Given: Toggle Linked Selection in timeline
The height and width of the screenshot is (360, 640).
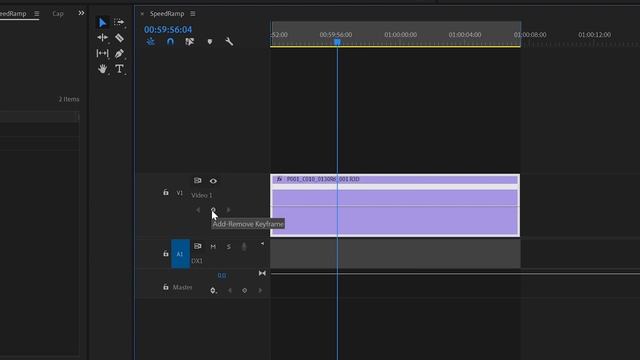Looking at the screenshot, I should (x=190, y=42).
